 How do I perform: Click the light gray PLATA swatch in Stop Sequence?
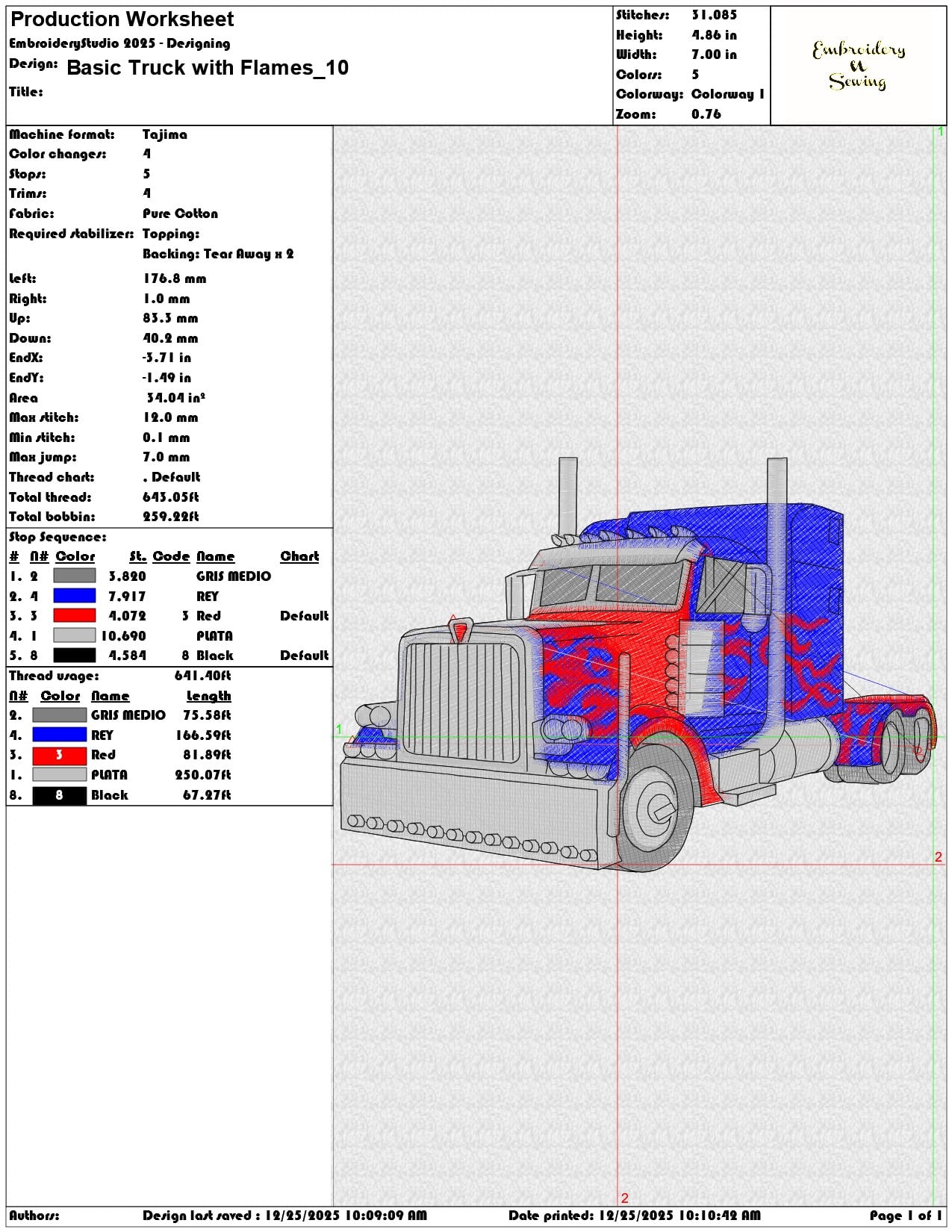coord(75,635)
